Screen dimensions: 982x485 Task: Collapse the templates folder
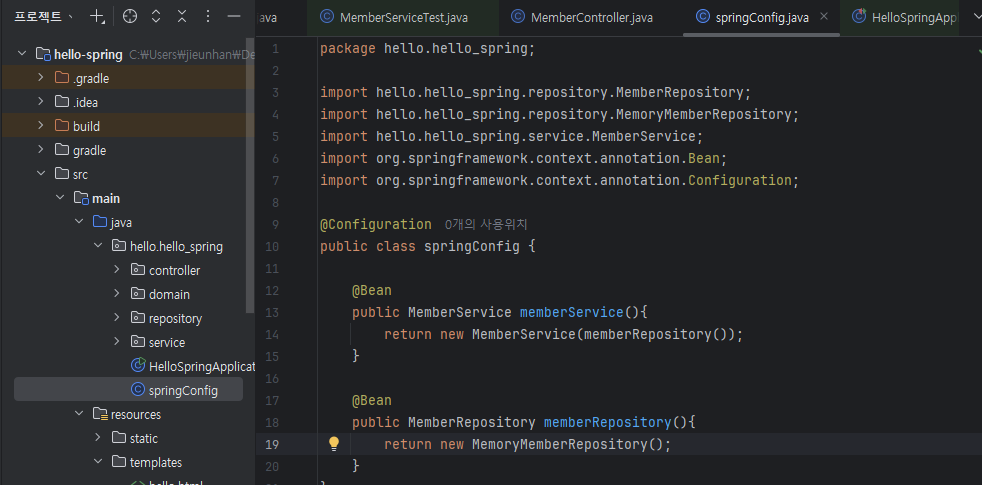click(x=98, y=462)
